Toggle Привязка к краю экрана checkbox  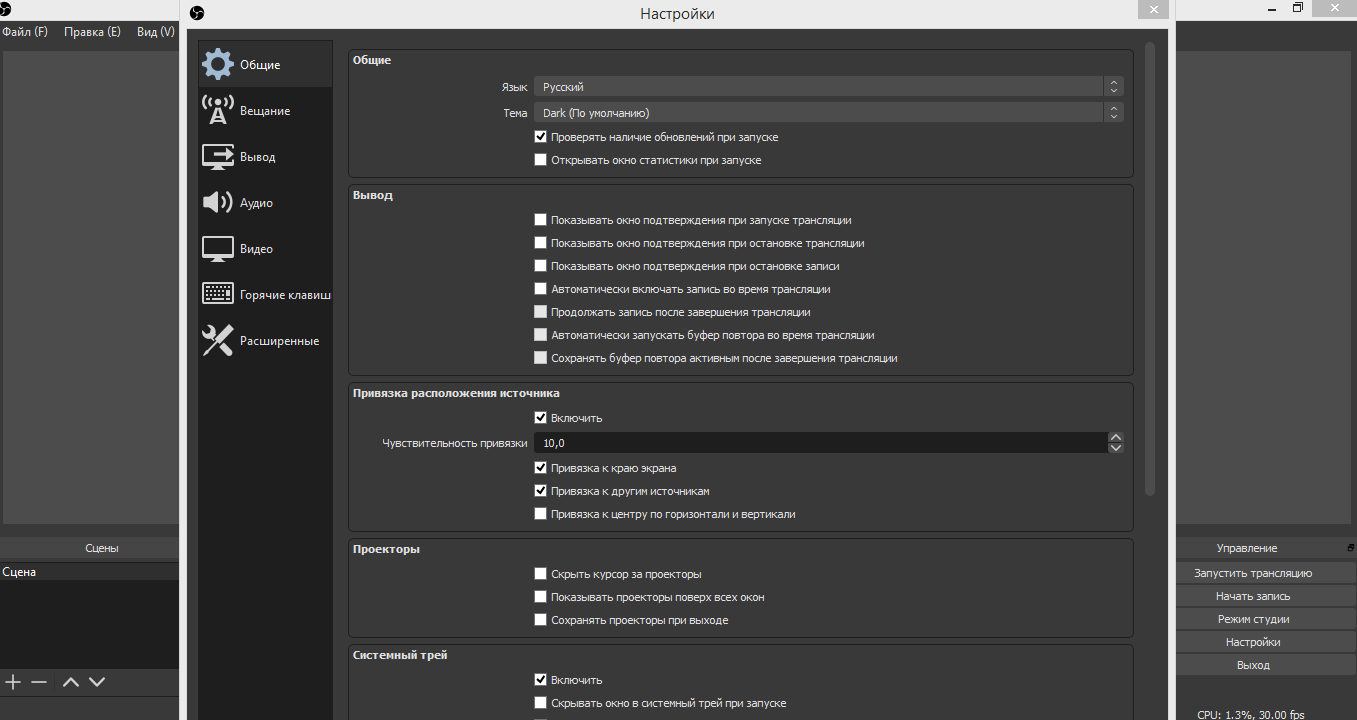(541, 468)
